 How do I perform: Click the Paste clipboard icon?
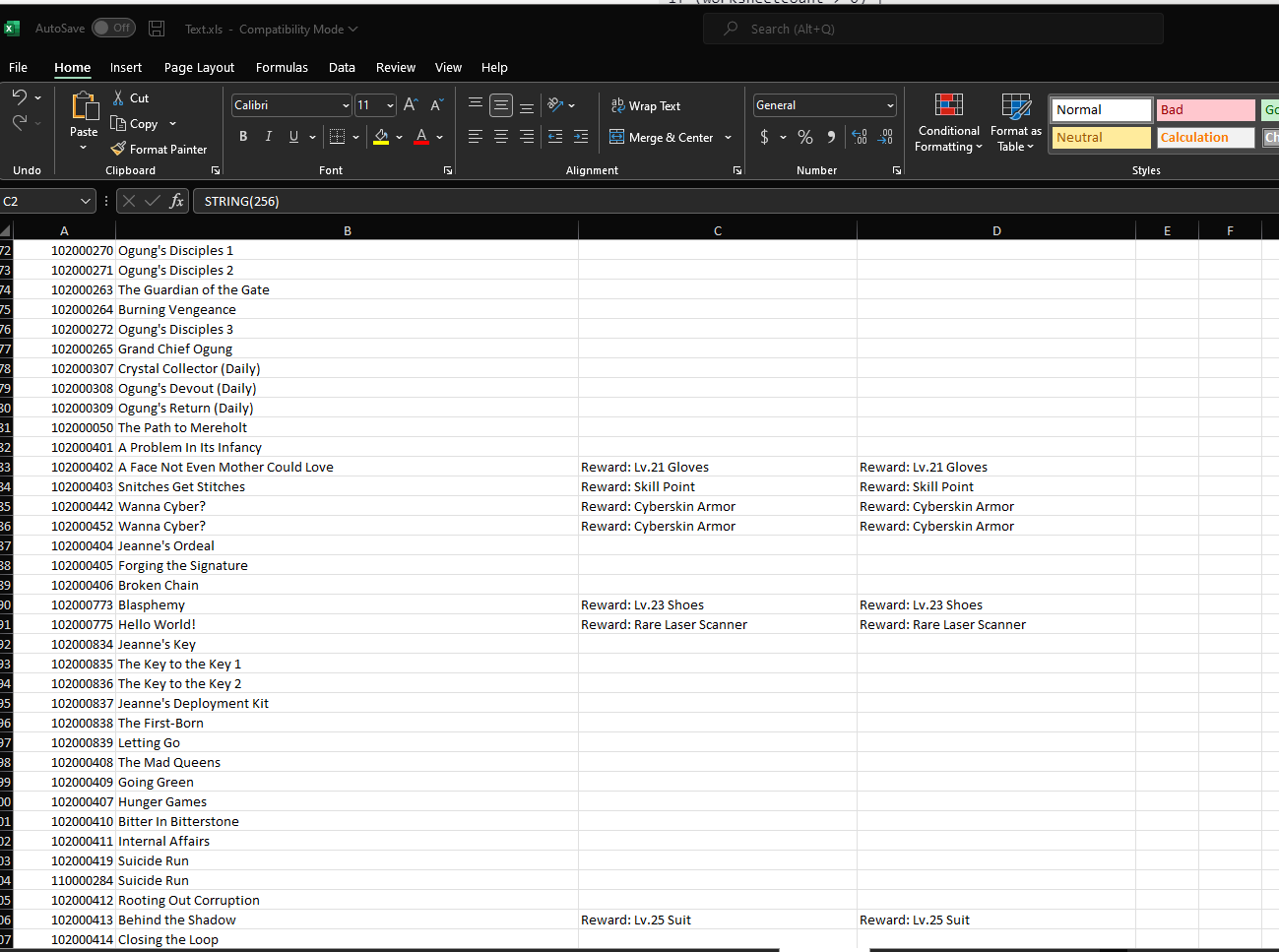(x=85, y=106)
